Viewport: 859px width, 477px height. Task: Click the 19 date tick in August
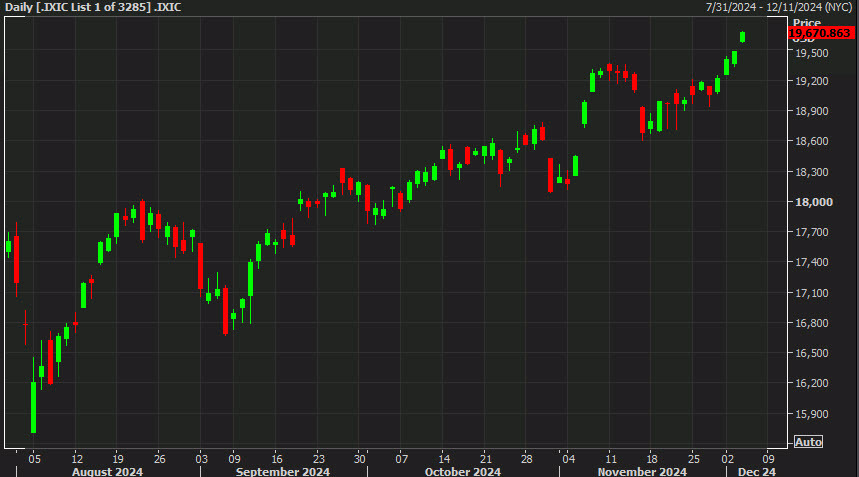pos(118,459)
